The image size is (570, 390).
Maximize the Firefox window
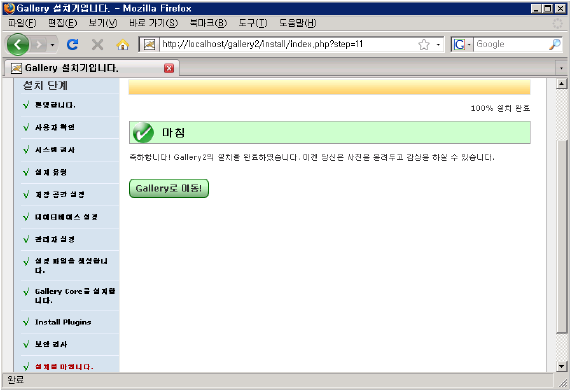(547, 8)
